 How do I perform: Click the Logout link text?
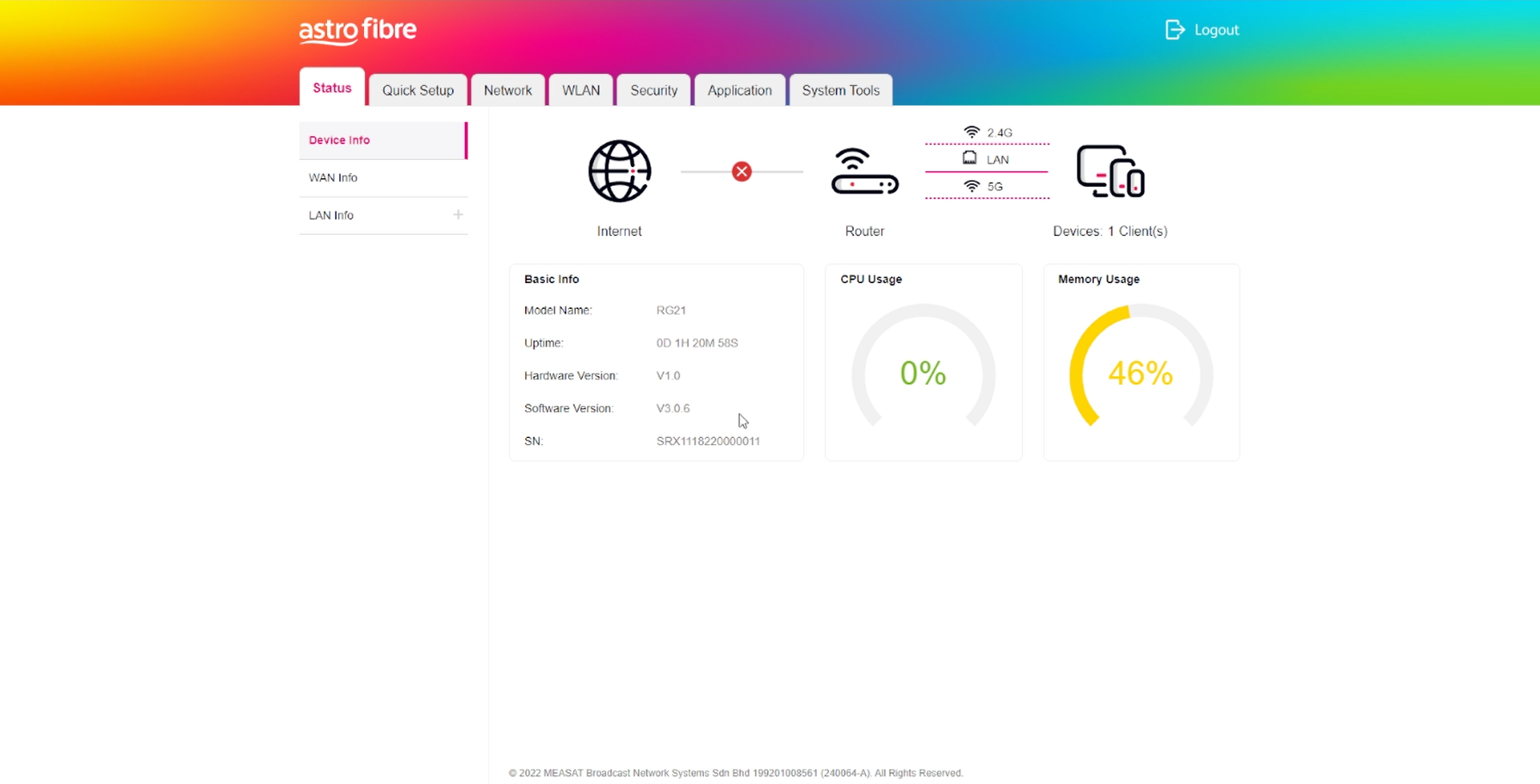(1216, 30)
